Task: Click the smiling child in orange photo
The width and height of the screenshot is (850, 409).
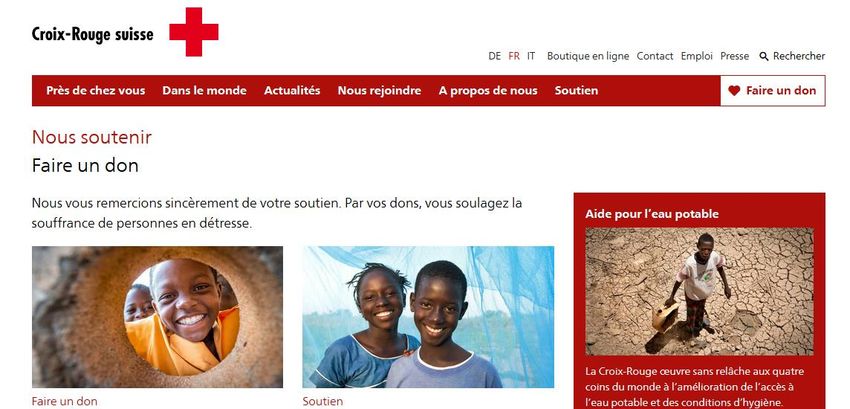Action: coord(157,317)
